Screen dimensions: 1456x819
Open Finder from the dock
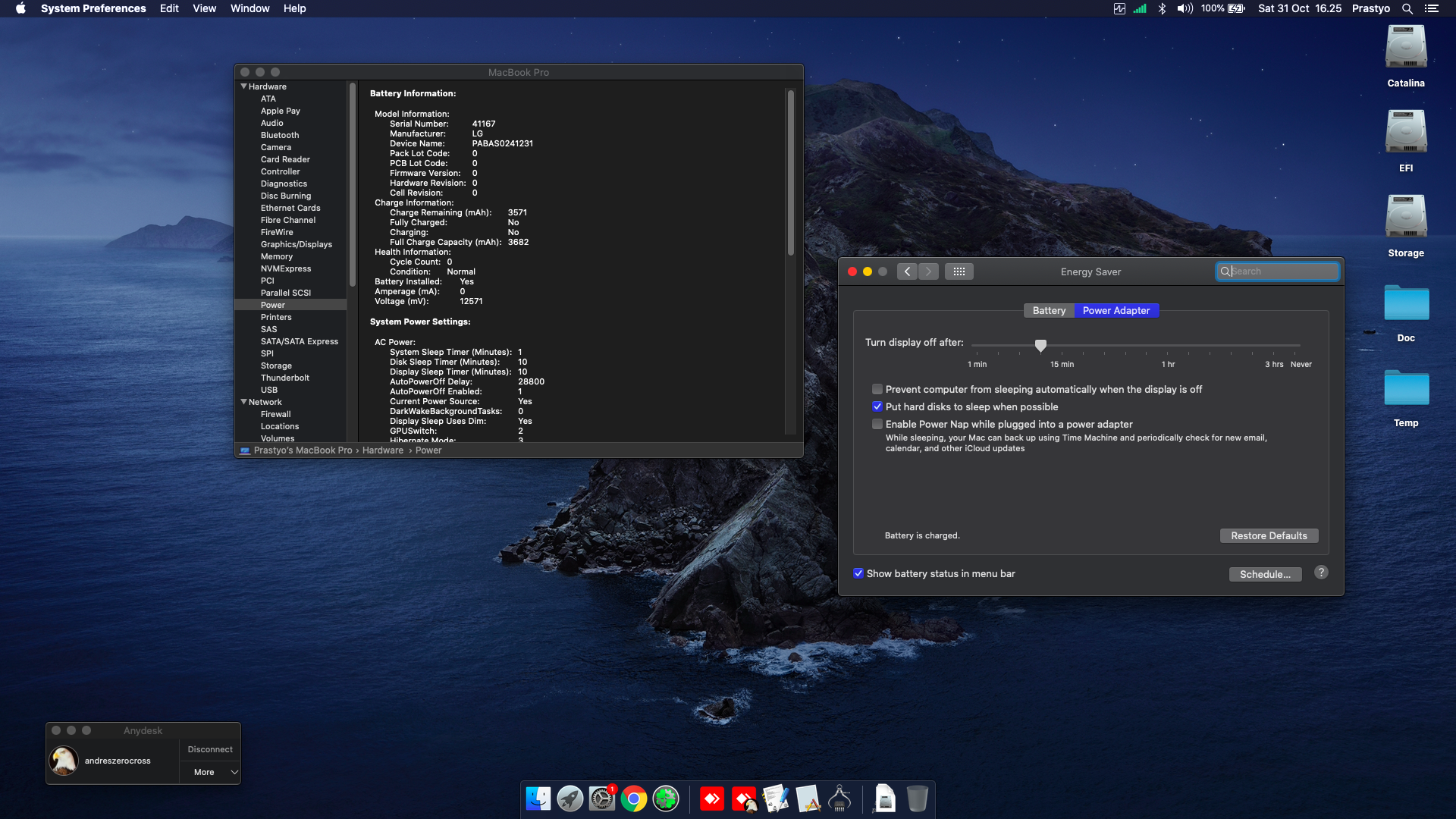[538, 799]
